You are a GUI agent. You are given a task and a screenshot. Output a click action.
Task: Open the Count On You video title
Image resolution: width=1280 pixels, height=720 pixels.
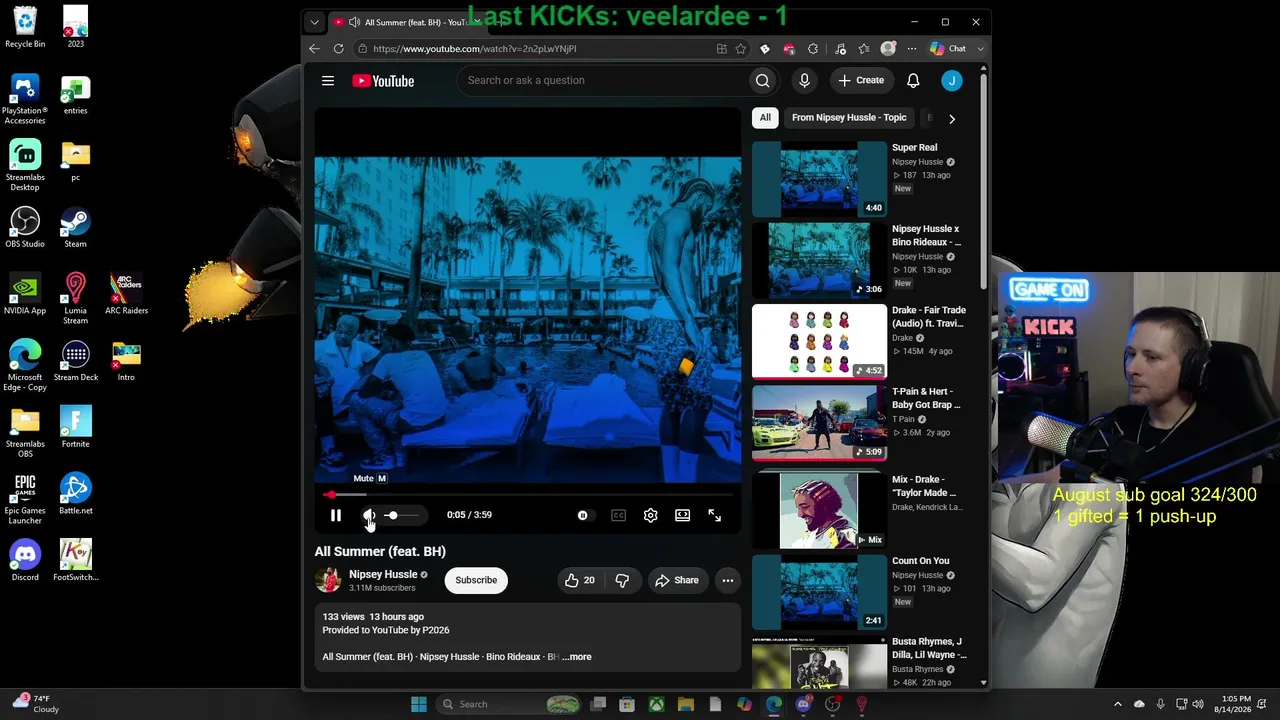[921, 561]
